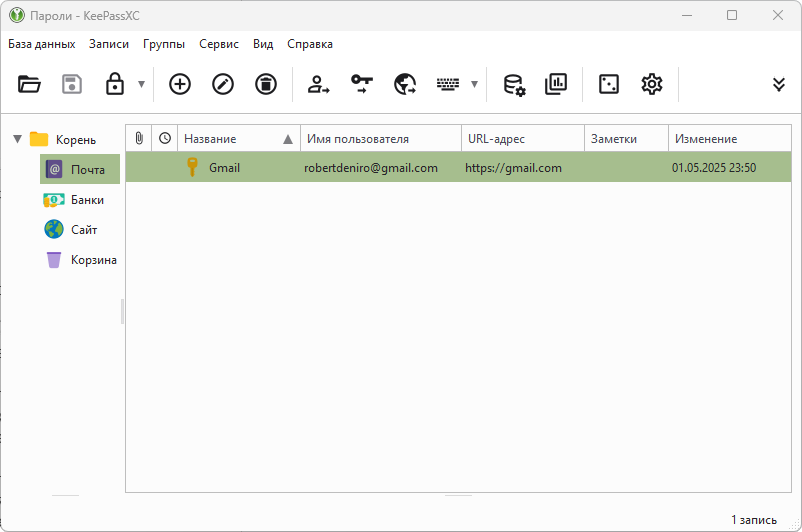
Task: Edit the selected entry with pencil icon
Action: [222, 84]
